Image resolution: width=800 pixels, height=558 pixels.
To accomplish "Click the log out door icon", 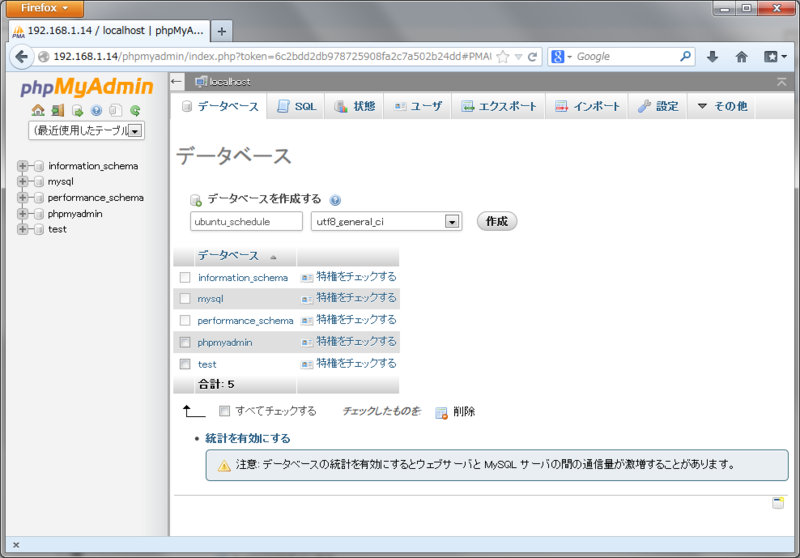I will pos(58,110).
